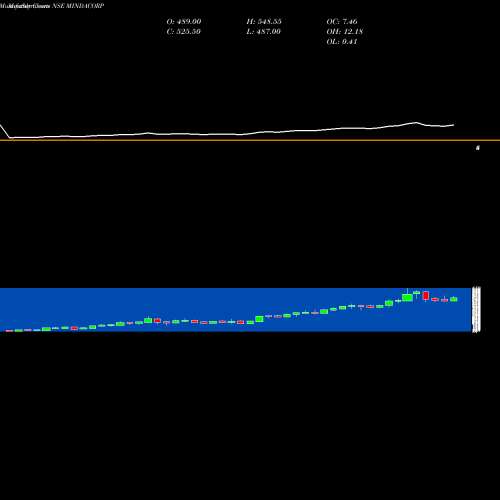500x500 pixels.
Task: Click the open price value O: 489.00
Action: pyautogui.click(x=184, y=21)
